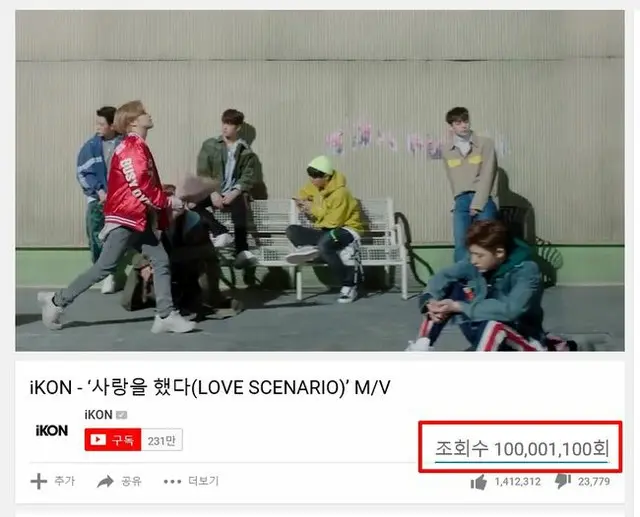This screenshot has height=517, width=640.
Task: Open the '사랑을 했다(LOVE SCENARIO)' M/V title
Action: click(210, 387)
